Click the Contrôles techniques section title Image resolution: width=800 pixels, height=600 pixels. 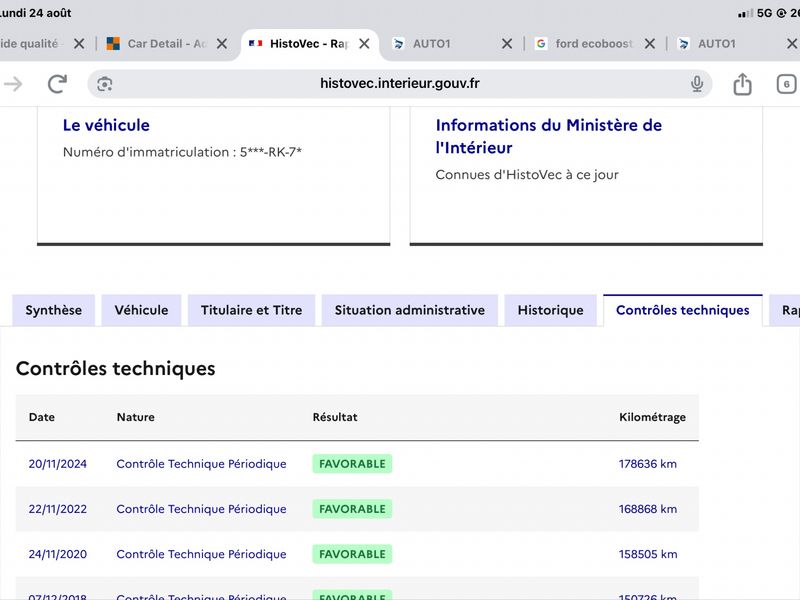coord(115,368)
